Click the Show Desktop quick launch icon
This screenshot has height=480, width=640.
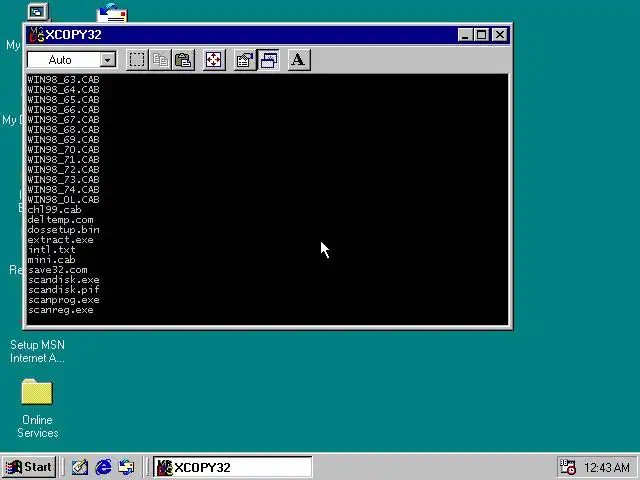tap(80, 467)
